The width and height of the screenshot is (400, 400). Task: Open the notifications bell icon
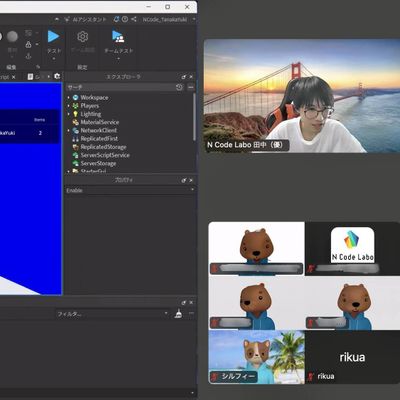click(116, 19)
